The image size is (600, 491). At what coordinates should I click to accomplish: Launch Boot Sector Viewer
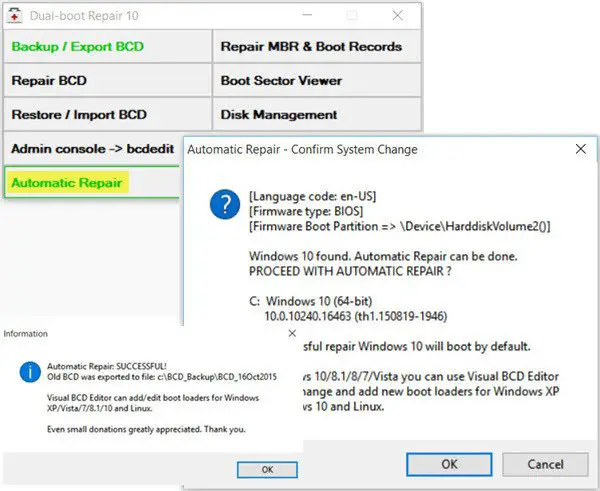click(x=317, y=80)
